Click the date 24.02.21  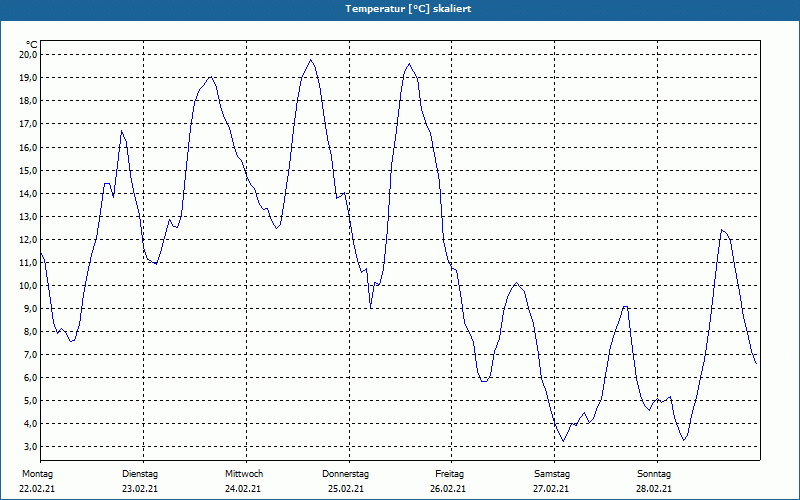coord(243,489)
